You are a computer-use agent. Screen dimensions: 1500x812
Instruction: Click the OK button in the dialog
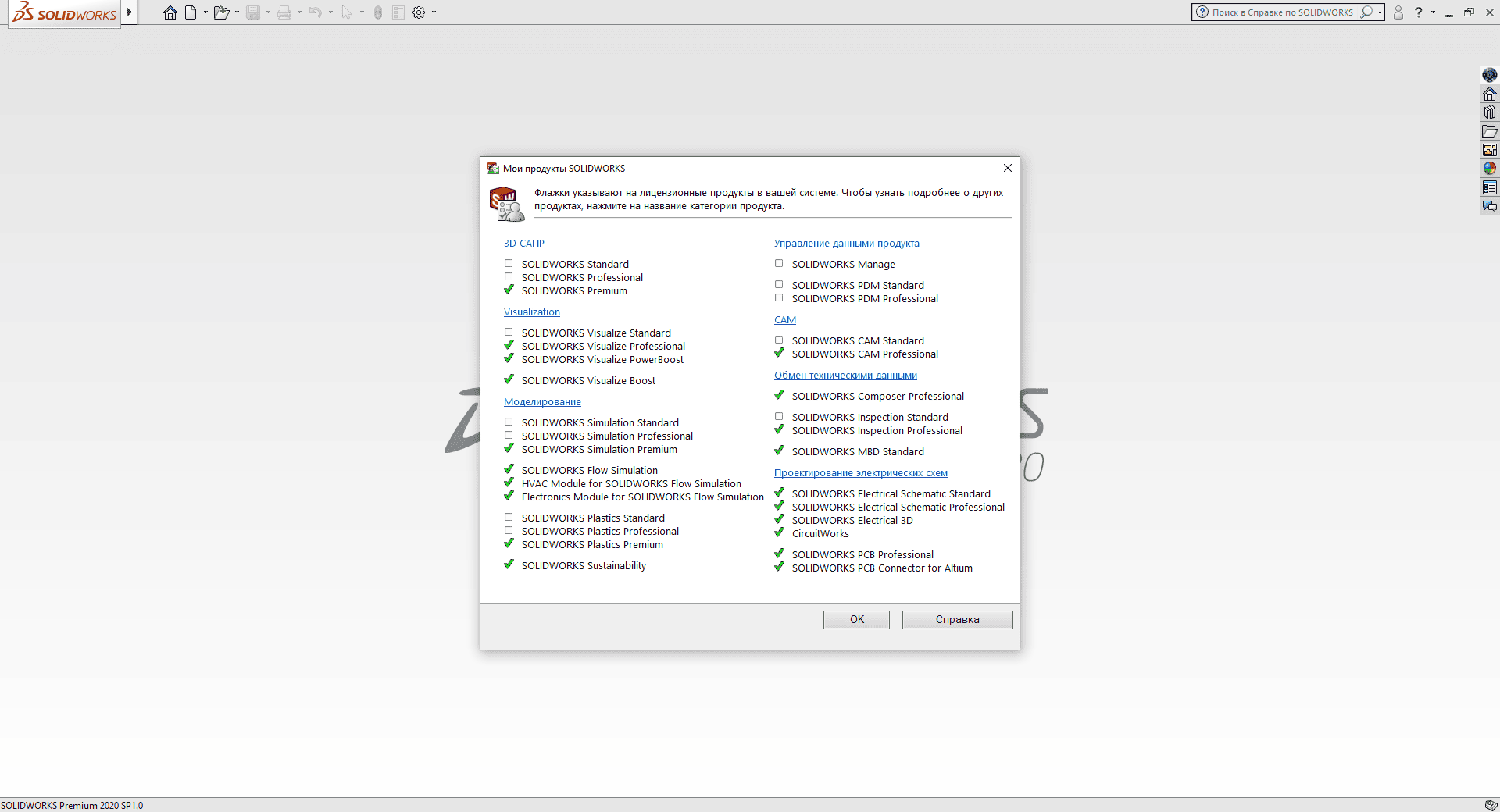tap(856, 619)
